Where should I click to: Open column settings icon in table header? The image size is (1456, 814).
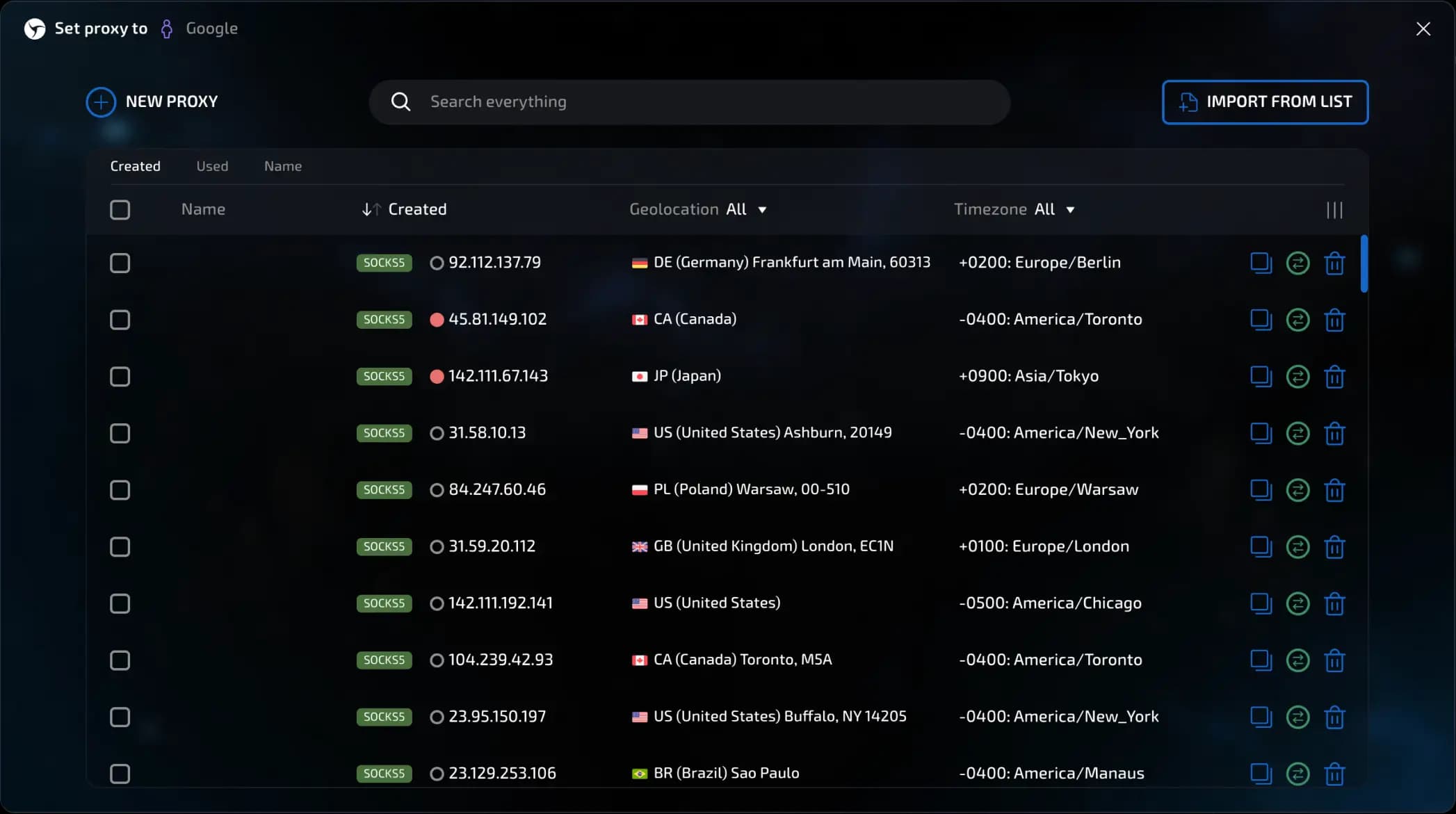[1334, 210]
